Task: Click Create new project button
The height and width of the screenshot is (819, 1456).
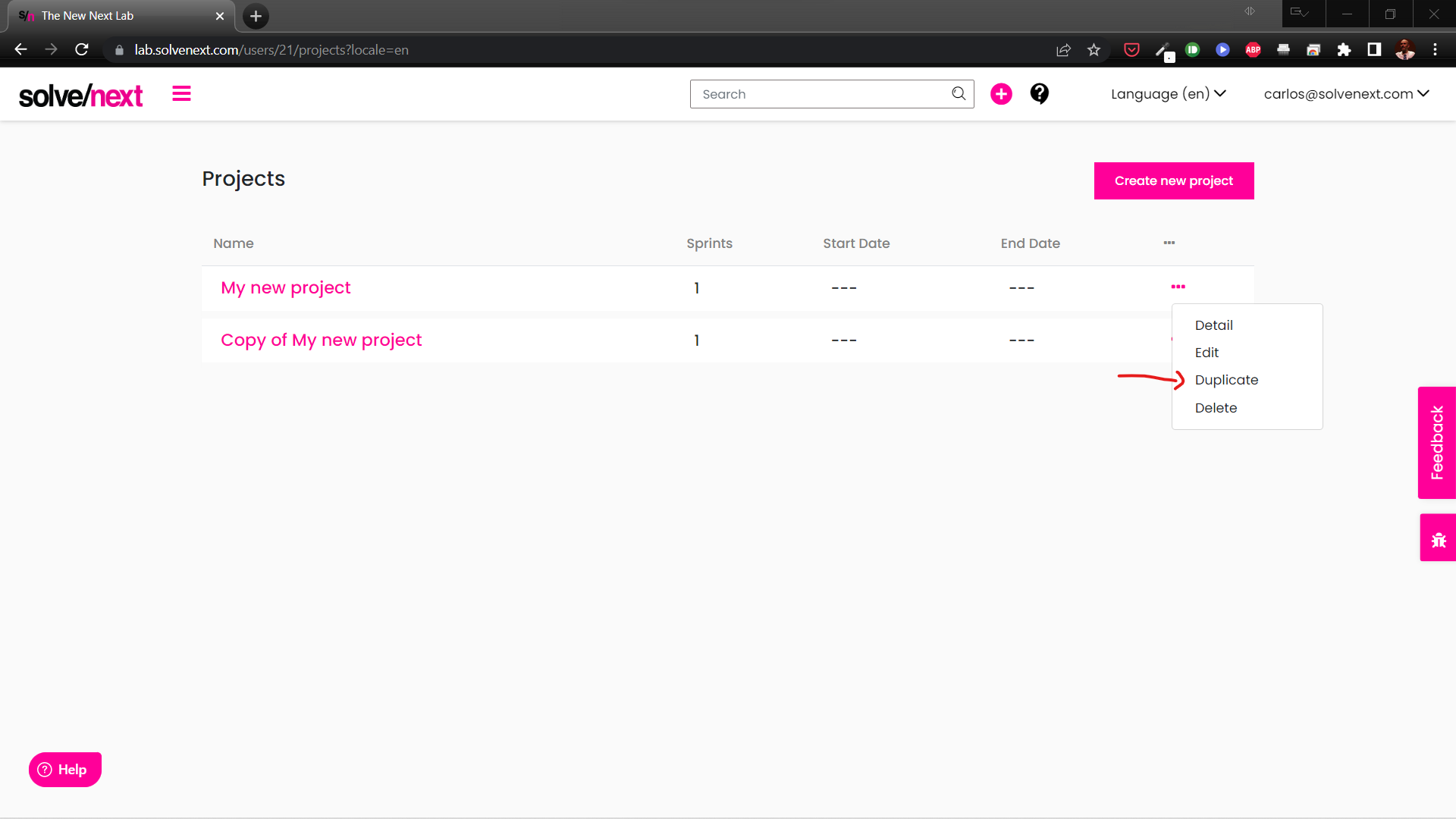Action: 1173,180
